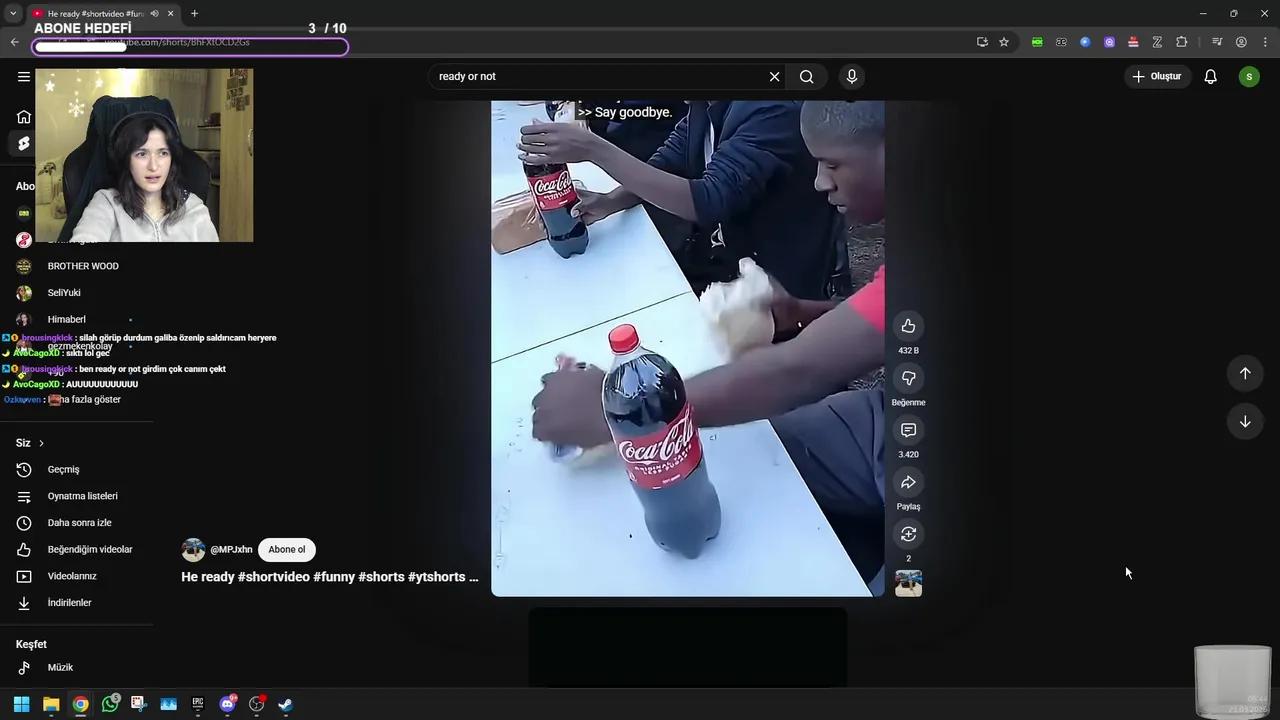
Task: Open Steam from the taskbar
Action: coord(285,704)
